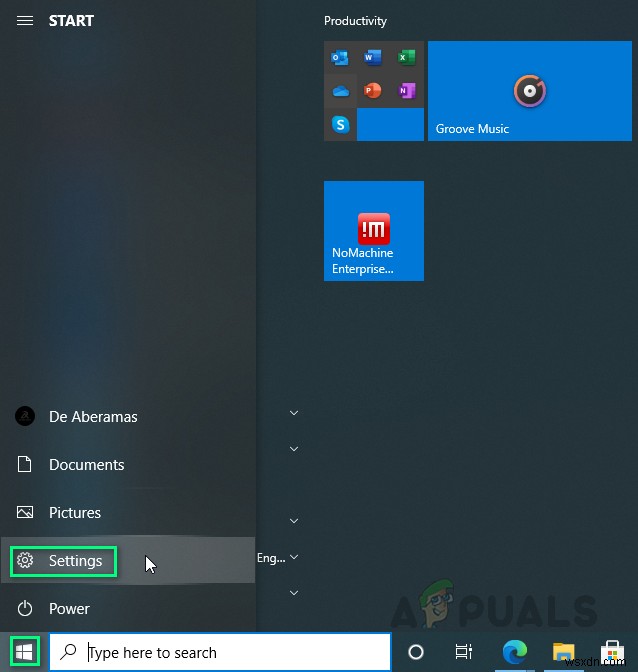
Task: Expand the chevron beside De Aberamas row
Action: point(294,413)
